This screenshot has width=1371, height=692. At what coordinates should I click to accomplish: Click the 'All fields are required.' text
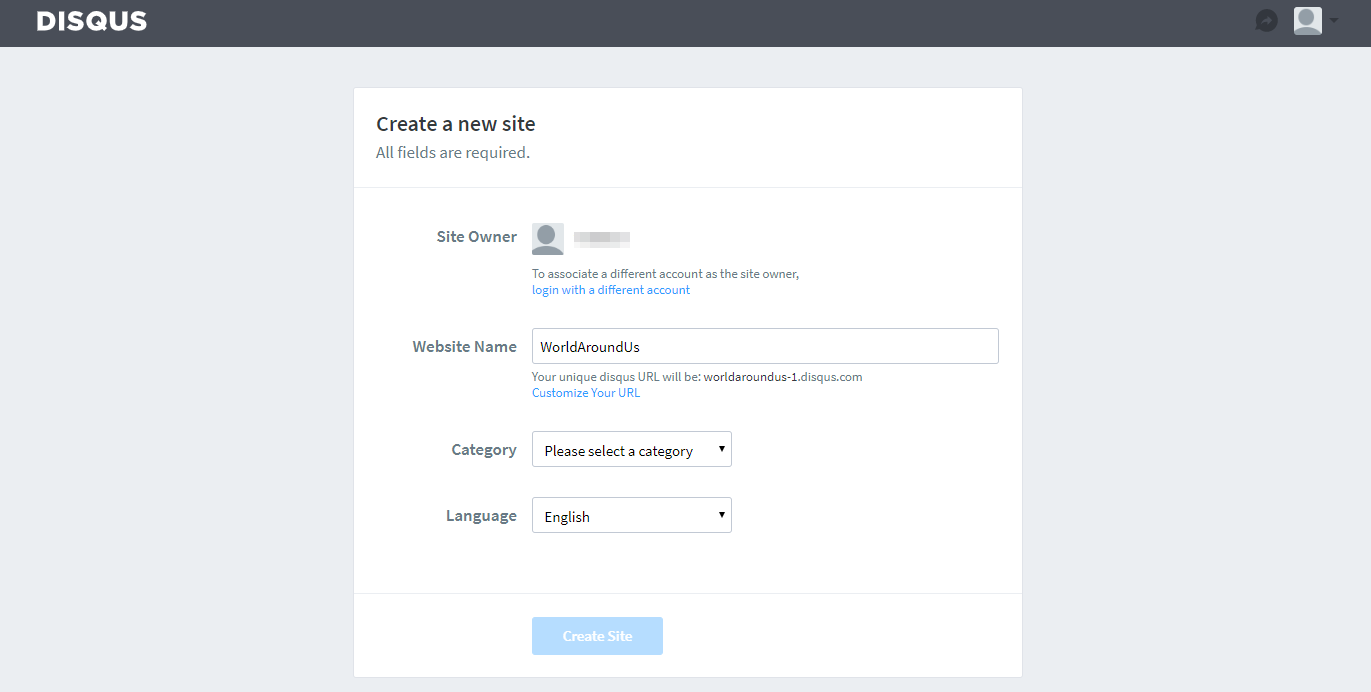(453, 153)
